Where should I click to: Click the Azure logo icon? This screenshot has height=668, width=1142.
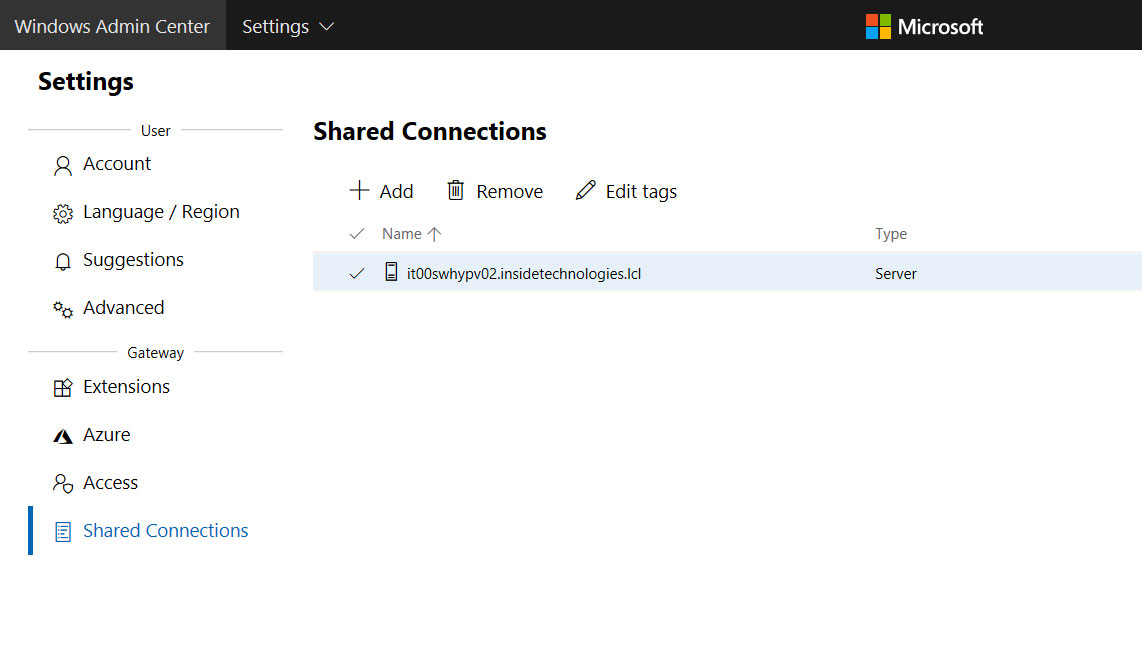63,436
